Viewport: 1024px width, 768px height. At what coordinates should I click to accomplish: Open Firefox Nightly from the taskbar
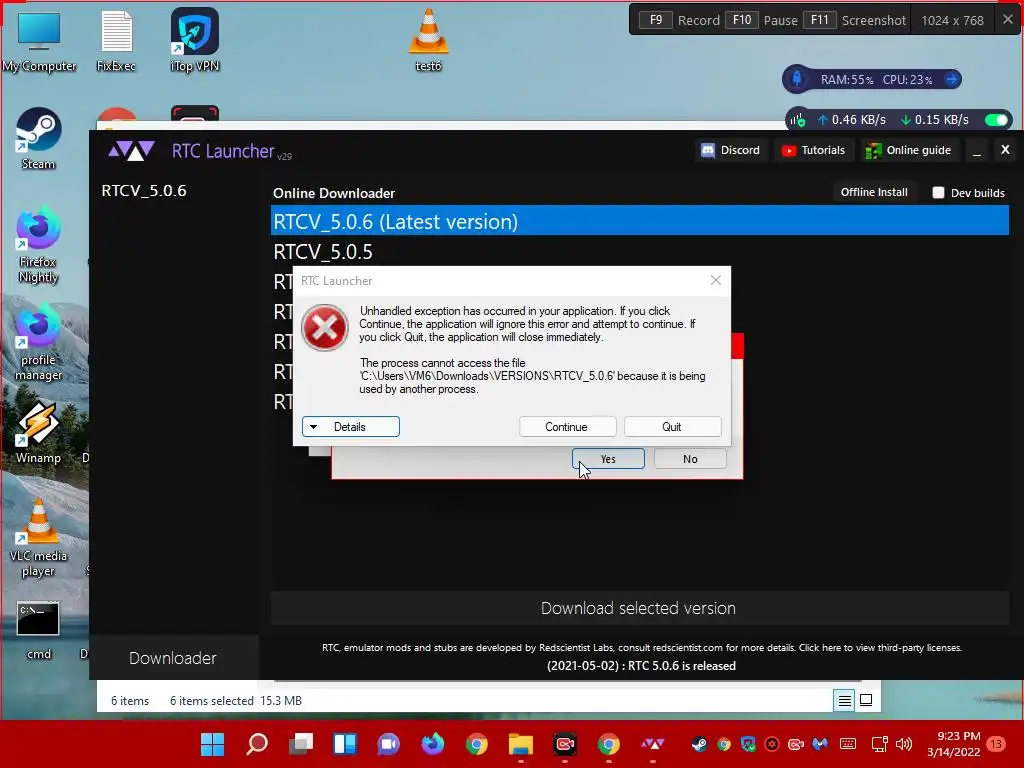coord(432,744)
